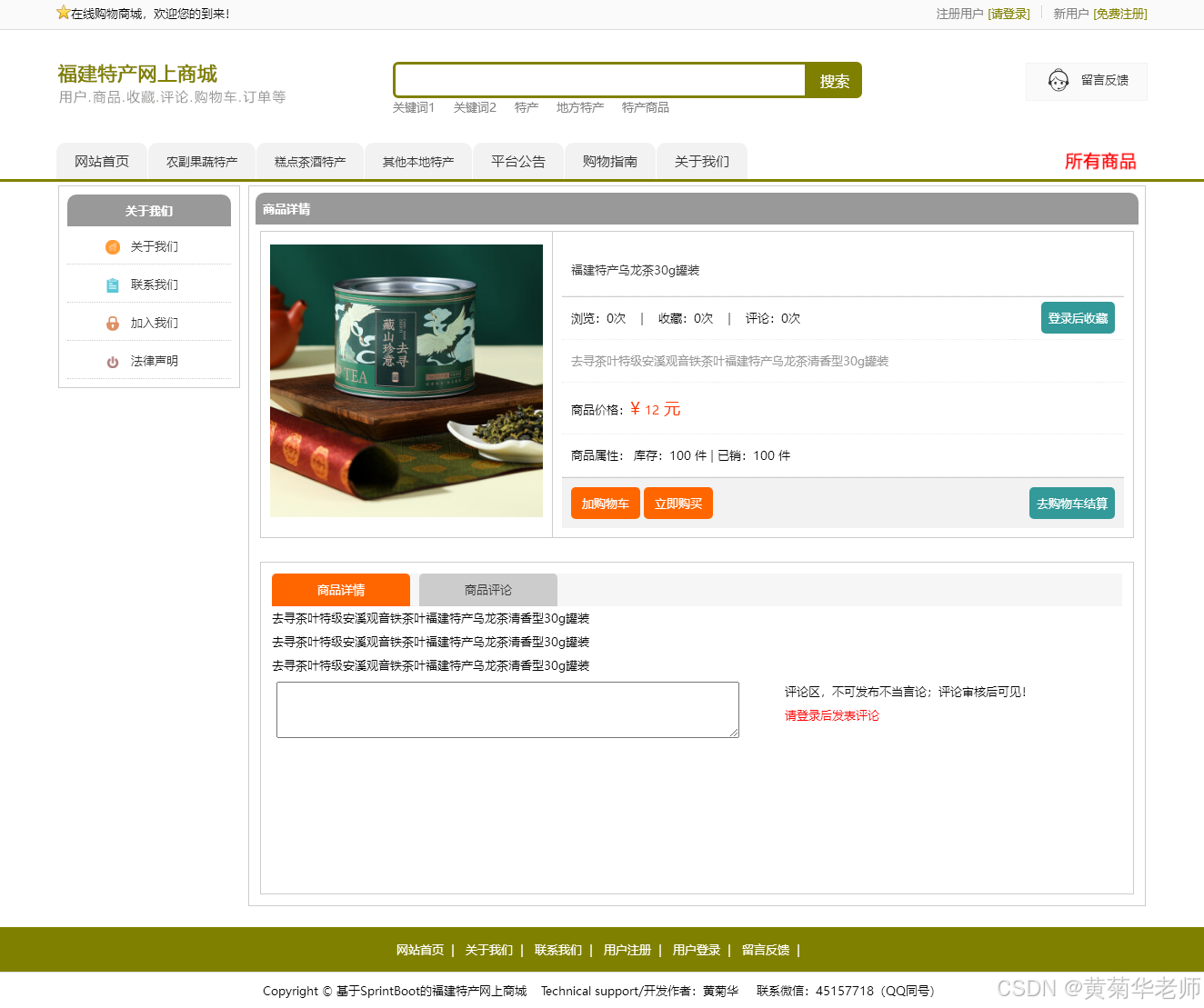The height and width of the screenshot is (1008, 1204).
Task: Click 网站首页 in the footer bar
Action: [420, 950]
